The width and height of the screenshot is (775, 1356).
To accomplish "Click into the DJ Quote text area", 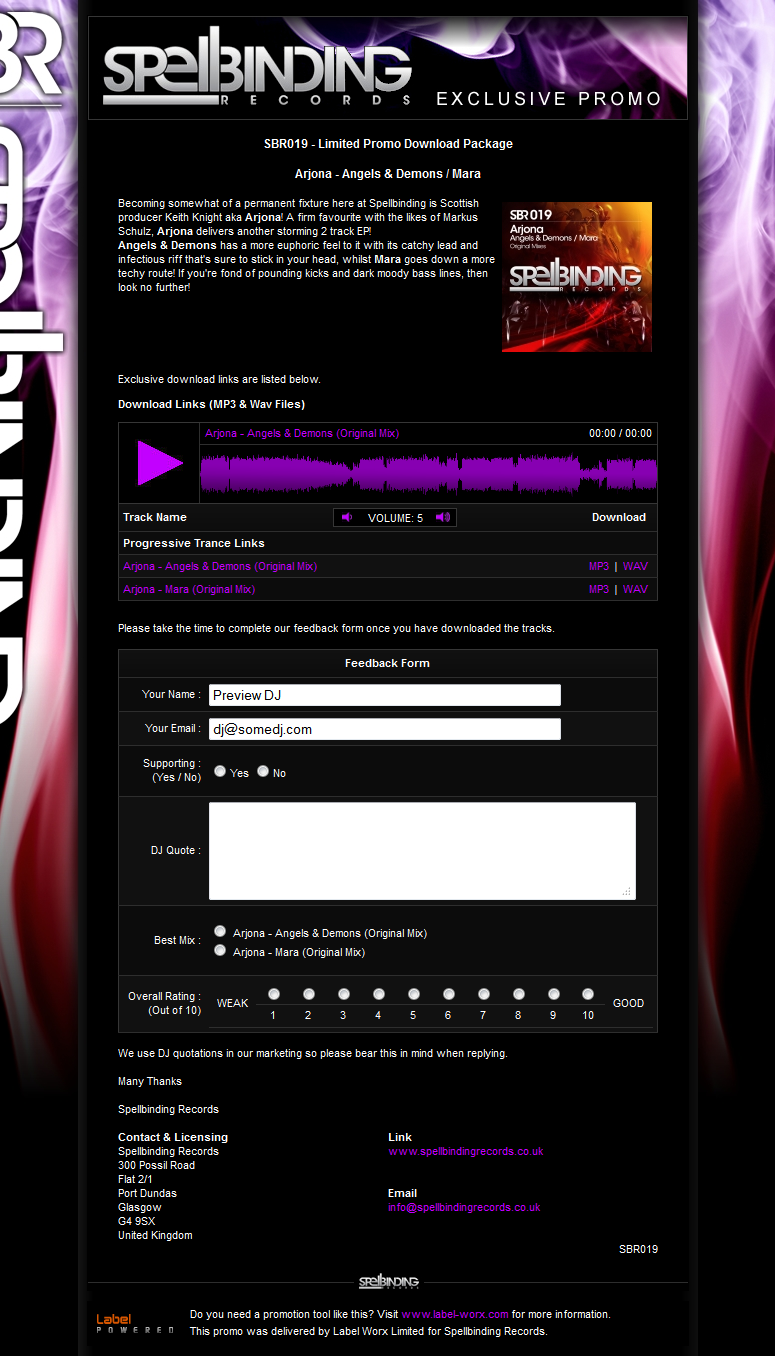I will 422,851.
